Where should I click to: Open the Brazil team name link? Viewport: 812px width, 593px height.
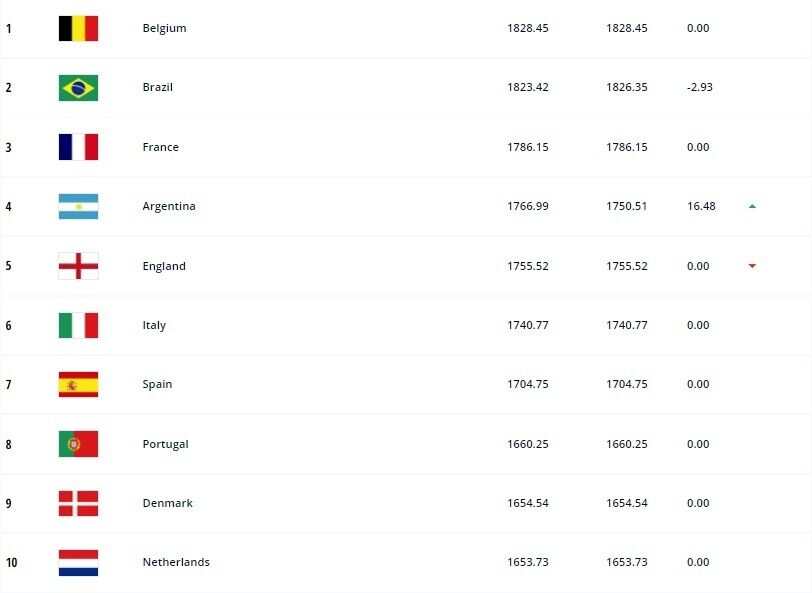pos(157,87)
